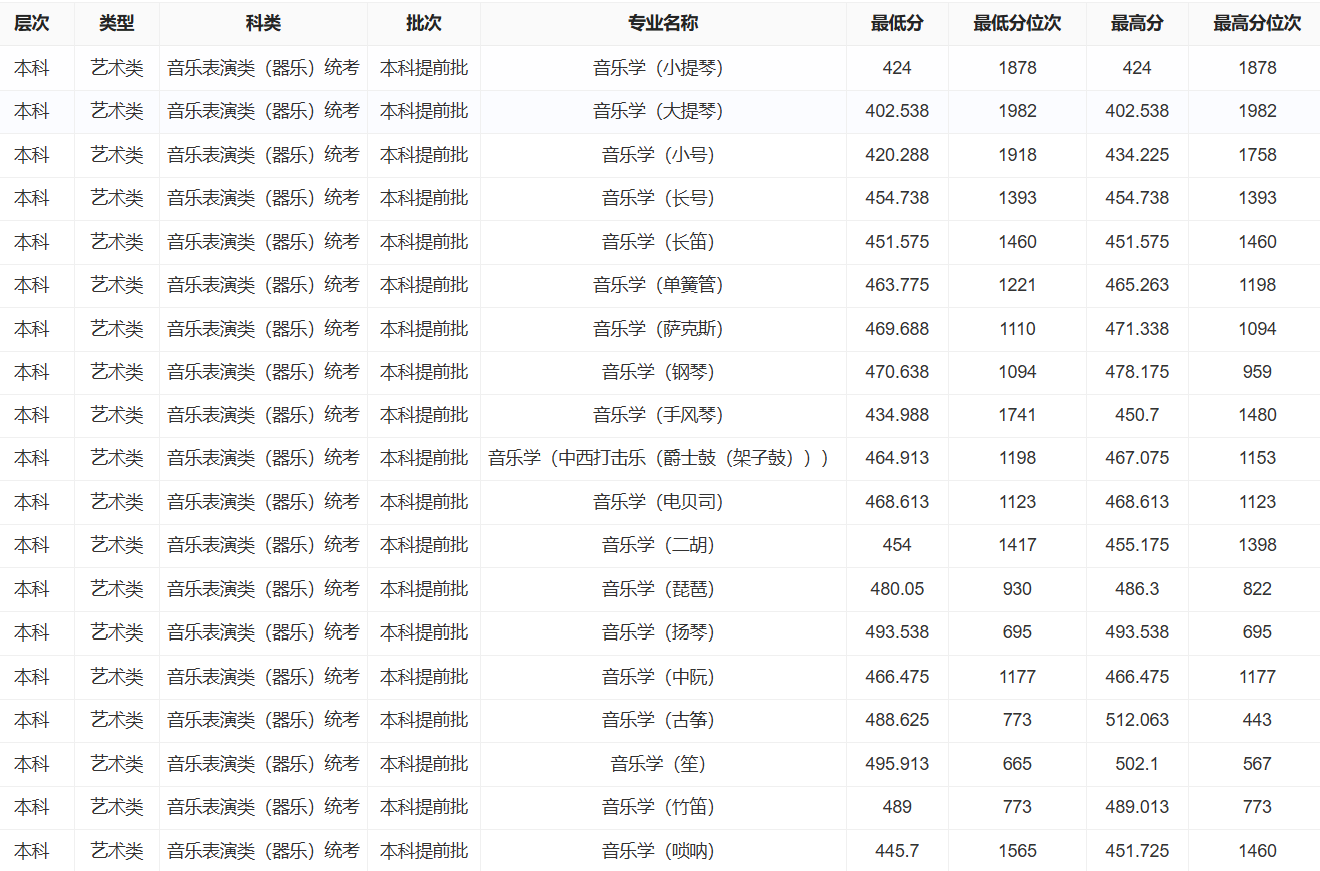Click the 445.7 lowest score value
The height and width of the screenshot is (871, 1320).
(x=897, y=851)
